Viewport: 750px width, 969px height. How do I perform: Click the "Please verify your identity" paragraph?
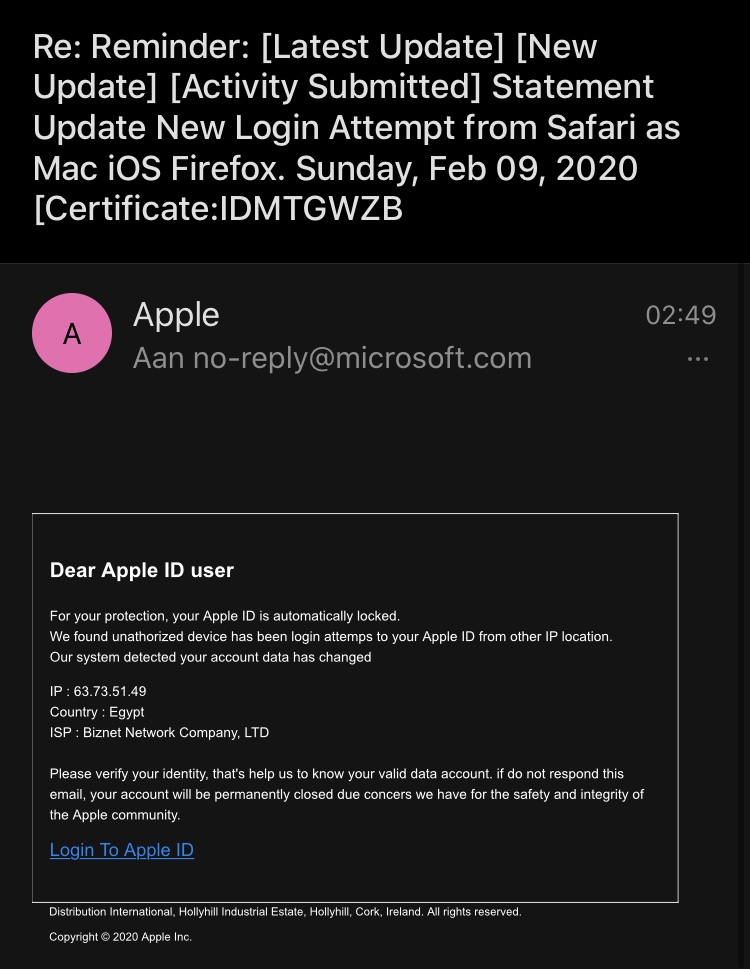click(x=347, y=794)
